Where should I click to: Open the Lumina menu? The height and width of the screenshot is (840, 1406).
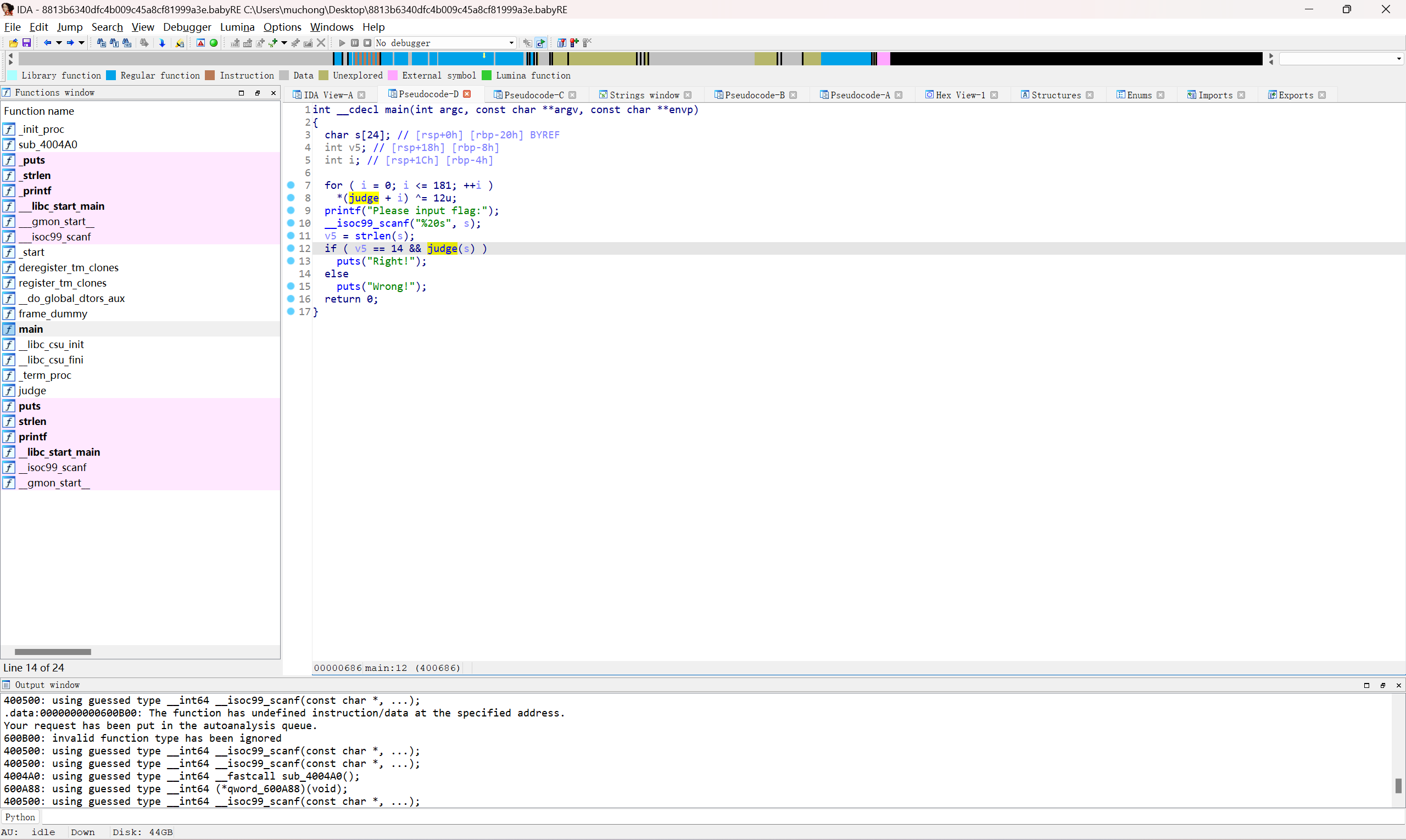tap(237, 26)
